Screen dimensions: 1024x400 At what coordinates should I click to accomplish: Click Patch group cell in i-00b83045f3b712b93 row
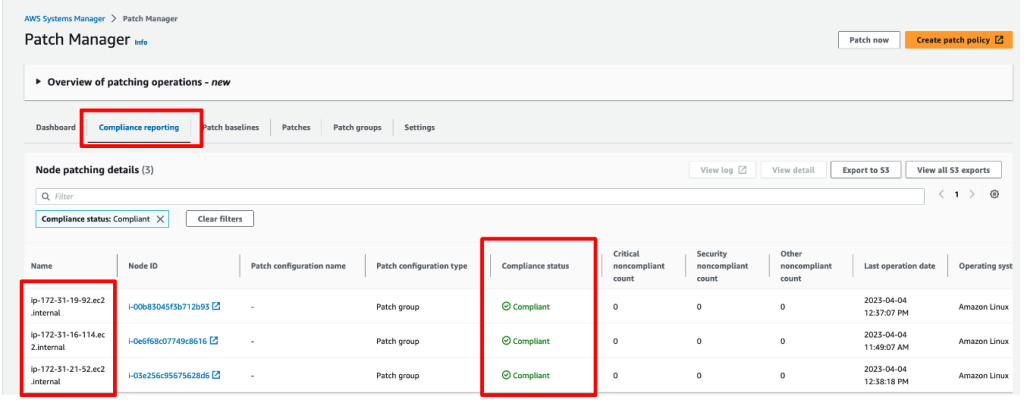click(398, 306)
